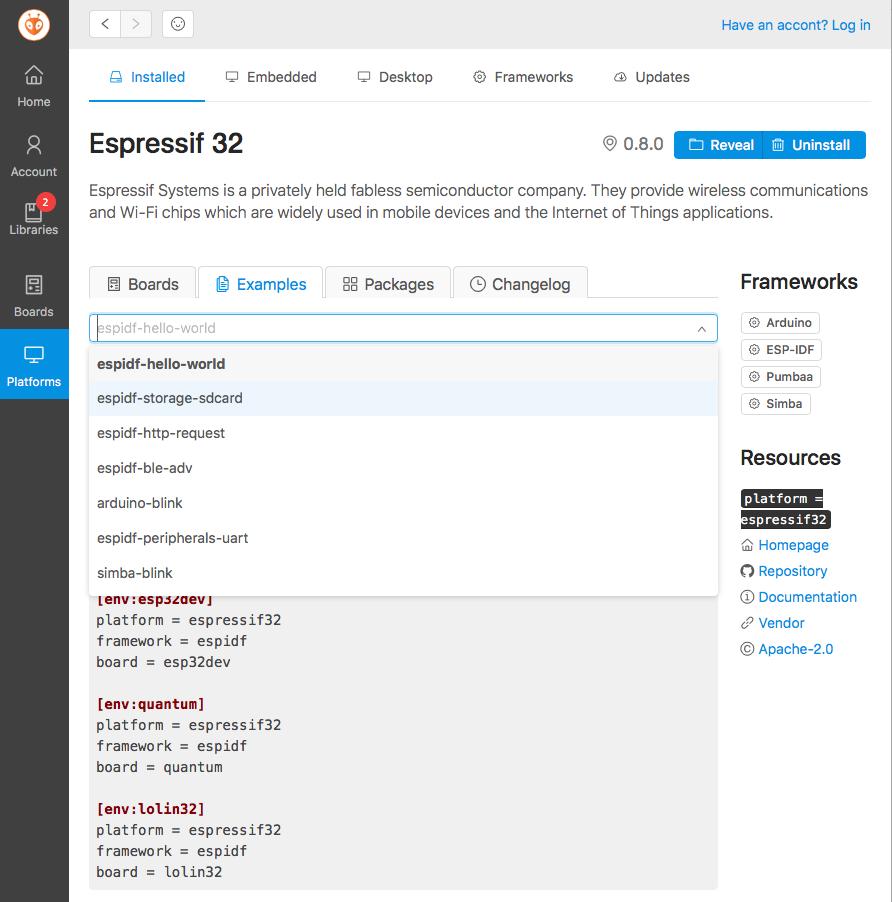This screenshot has height=902, width=892.
Task: Choose arduino-blink example
Action: coord(403,503)
